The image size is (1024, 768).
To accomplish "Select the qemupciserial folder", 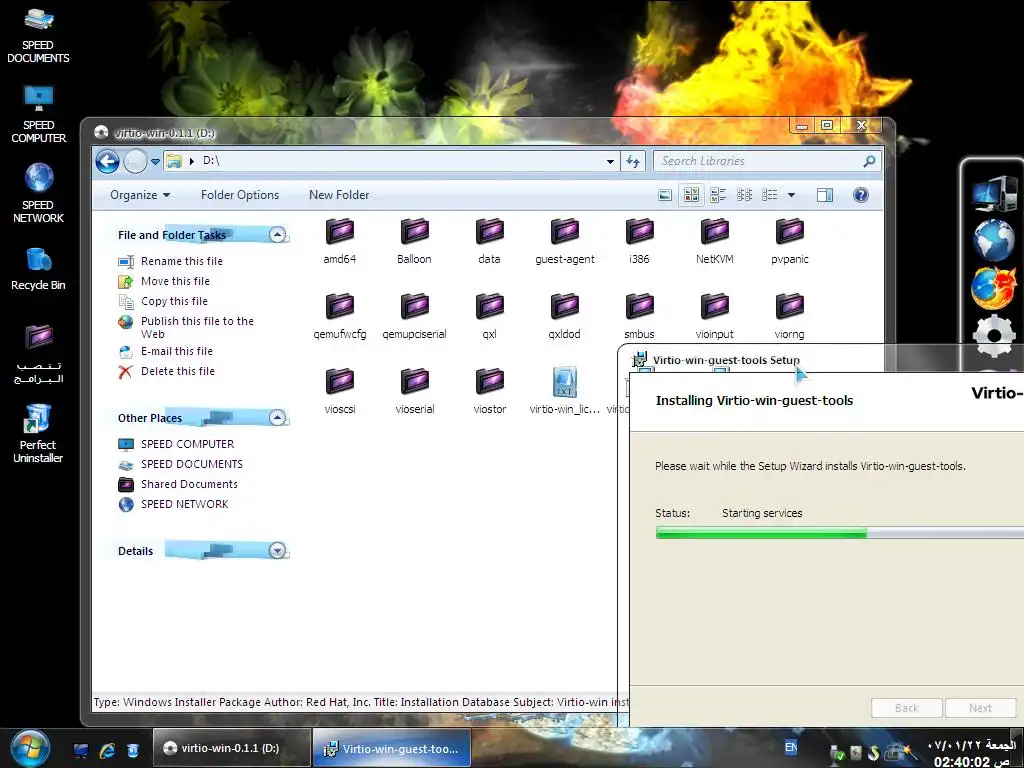I will click(x=414, y=315).
